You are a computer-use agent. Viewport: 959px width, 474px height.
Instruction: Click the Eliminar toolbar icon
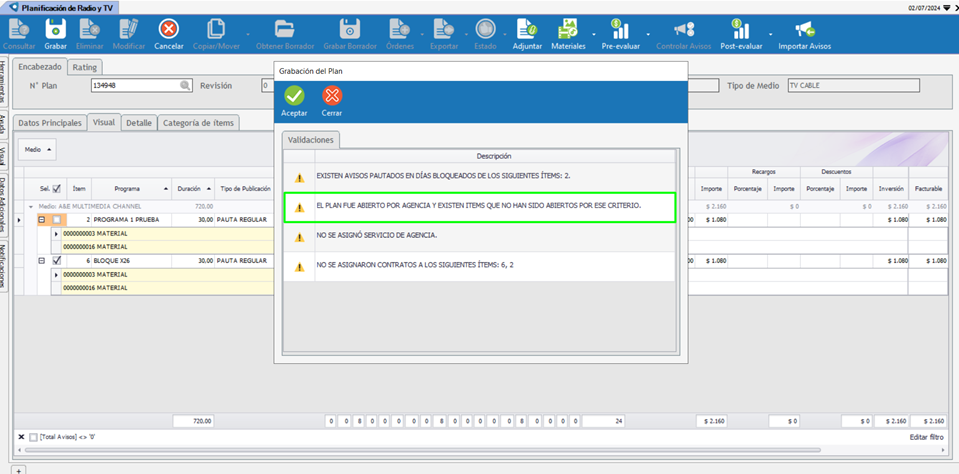[90, 29]
